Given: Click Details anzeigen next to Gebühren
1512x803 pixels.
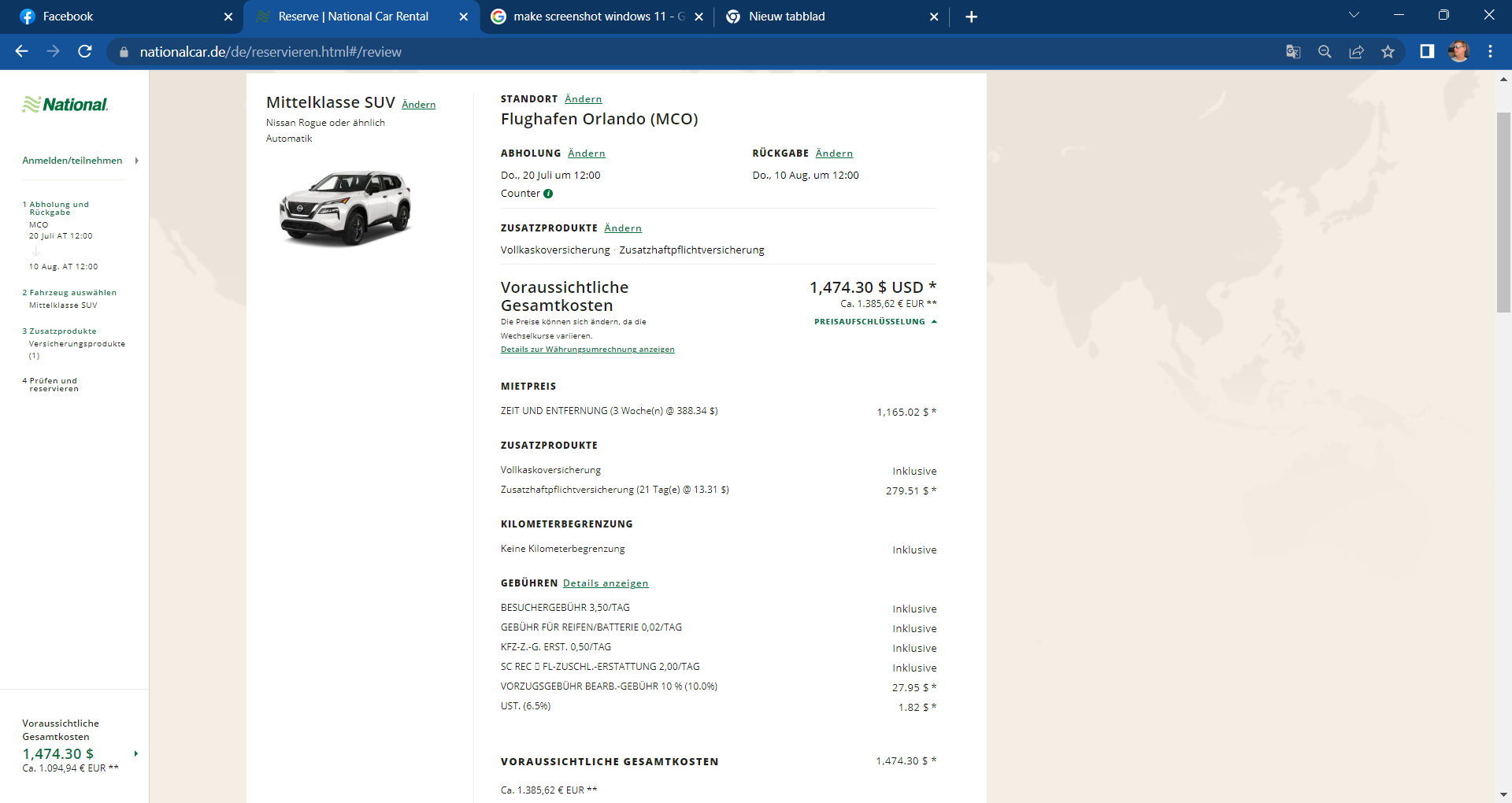Looking at the screenshot, I should click(605, 583).
